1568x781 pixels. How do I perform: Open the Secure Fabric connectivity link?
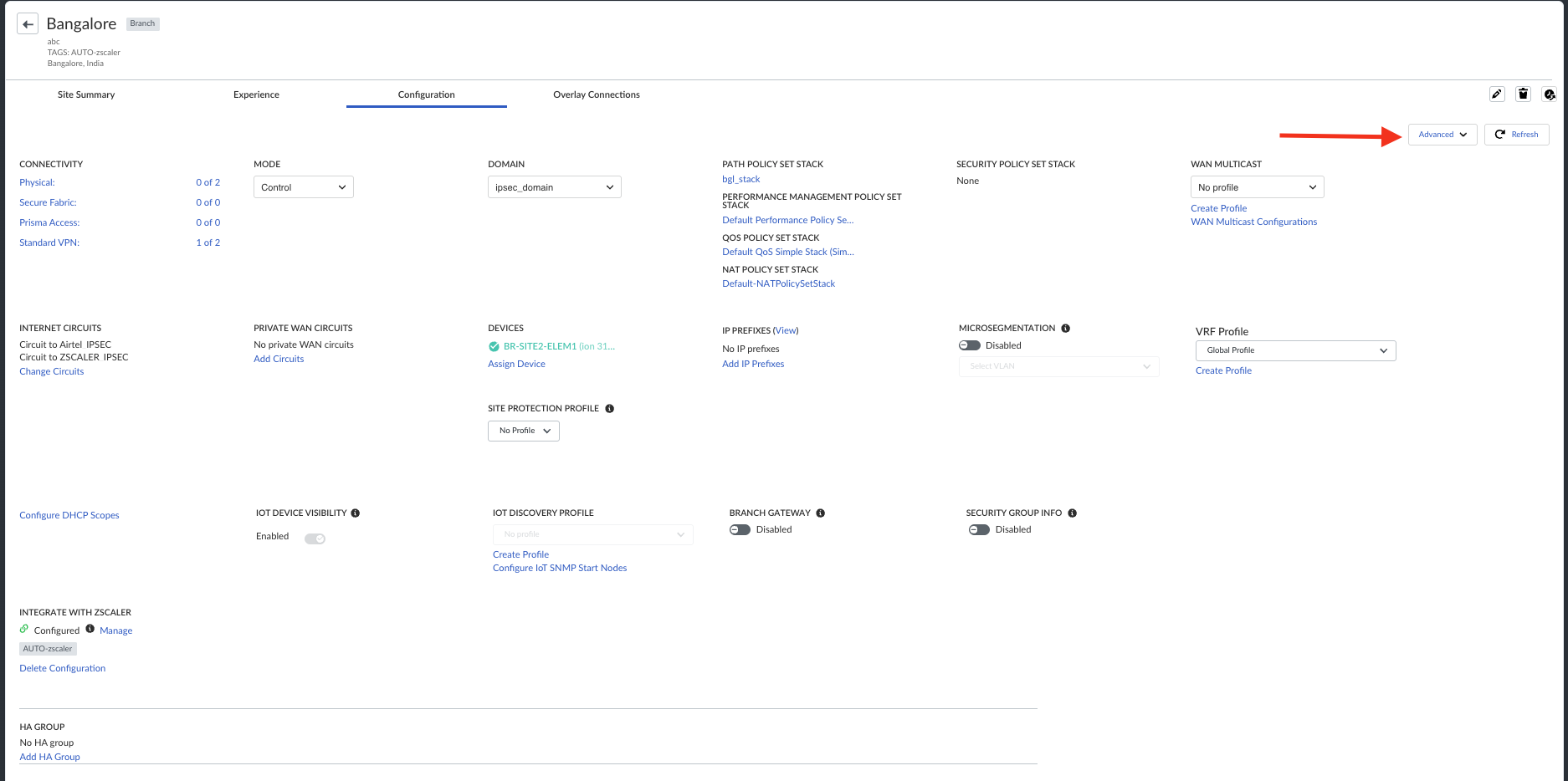coord(49,202)
